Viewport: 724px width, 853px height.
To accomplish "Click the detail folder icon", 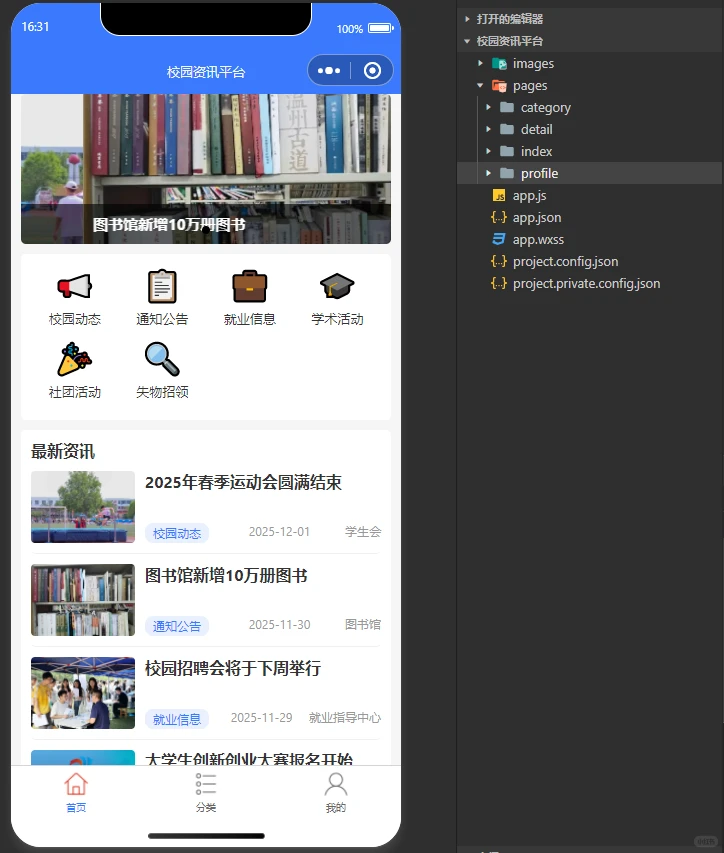I will (507, 129).
